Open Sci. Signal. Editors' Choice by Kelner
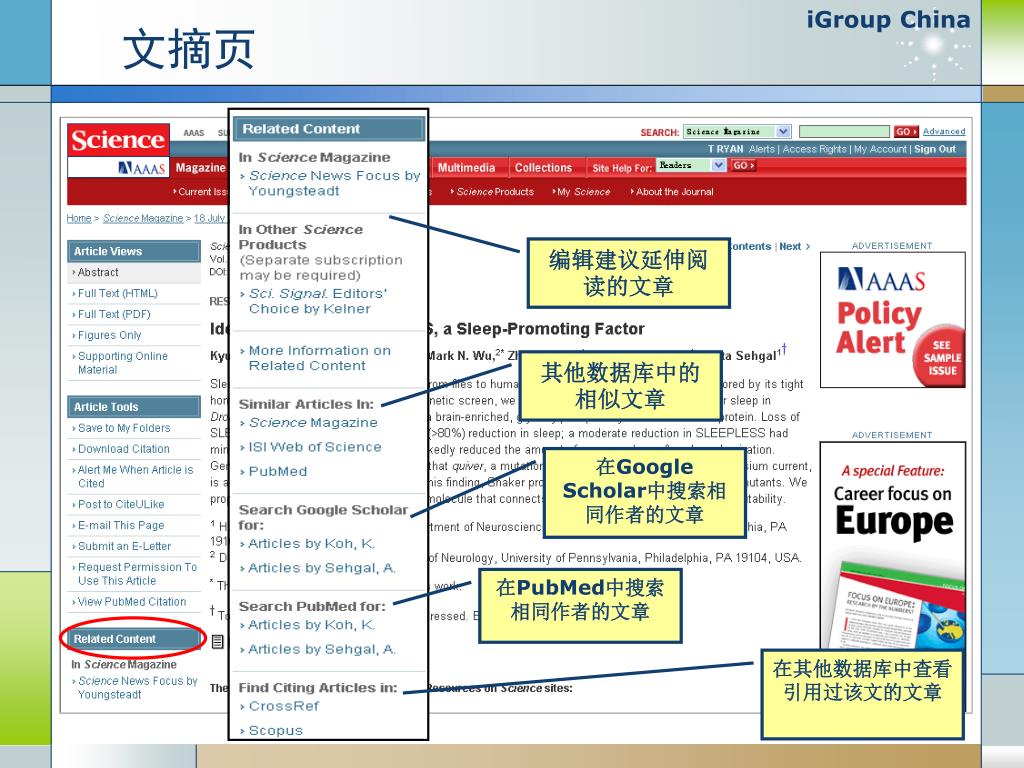This screenshot has width=1024, height=768. [x=317, y=301]
